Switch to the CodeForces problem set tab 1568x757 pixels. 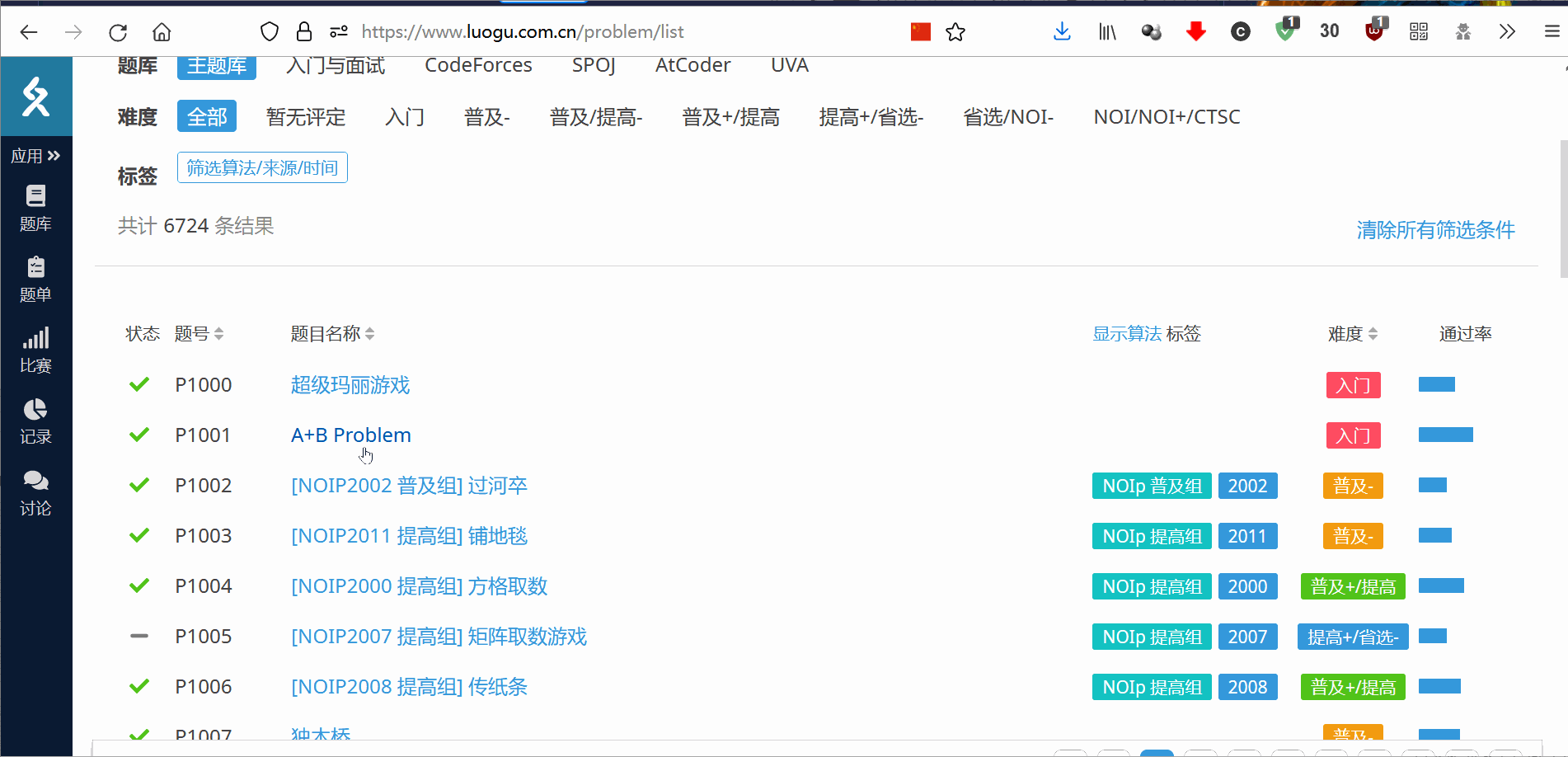[478, 65]
